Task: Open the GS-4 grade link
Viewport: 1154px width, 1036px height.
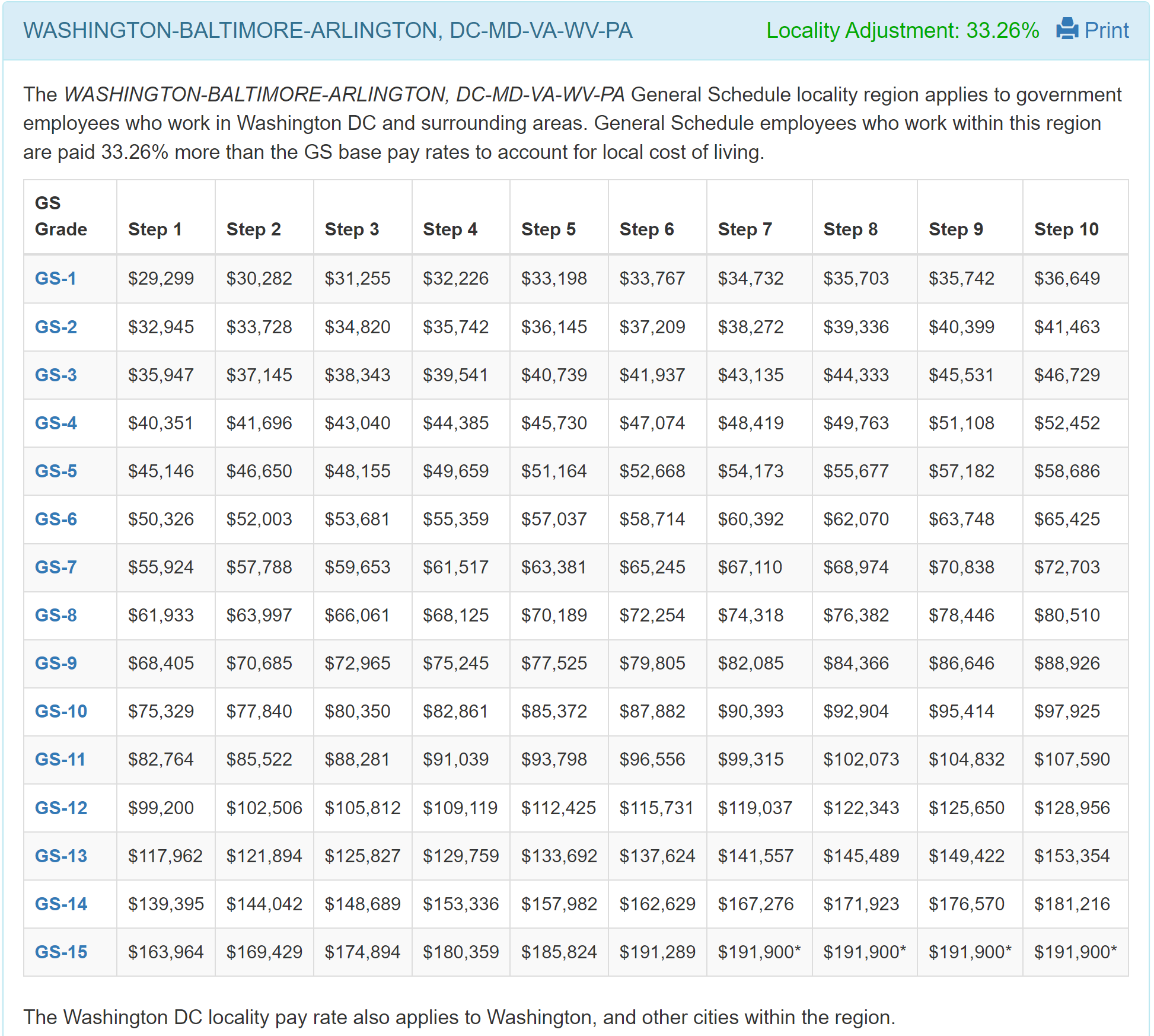Action: click(56, 423)
